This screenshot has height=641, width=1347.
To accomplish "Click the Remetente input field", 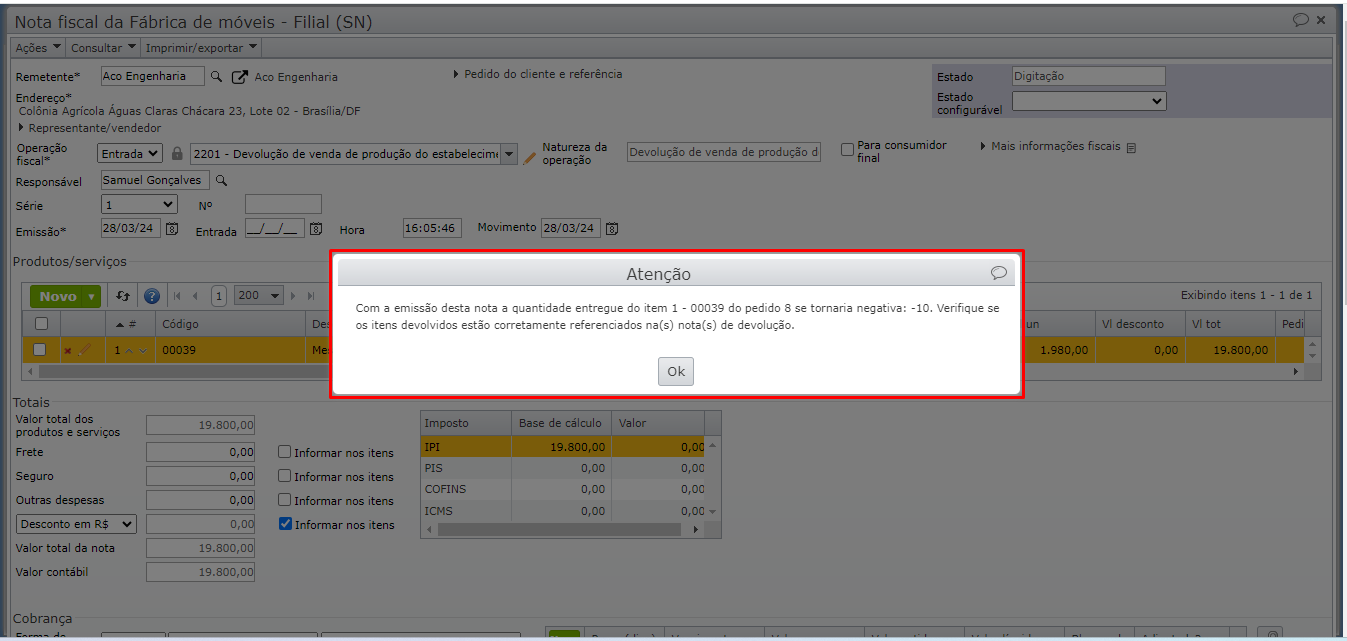I will click(153, 76).
